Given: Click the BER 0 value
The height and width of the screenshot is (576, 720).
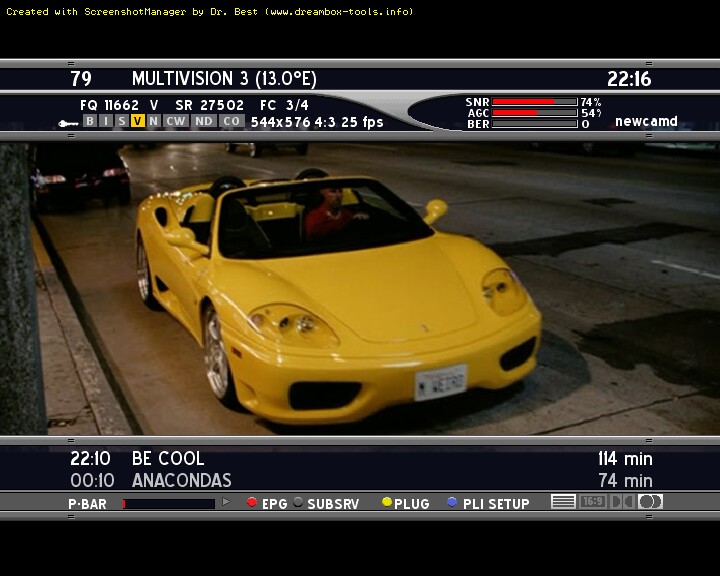Looking at the screenshot, I should pos(585,124).
